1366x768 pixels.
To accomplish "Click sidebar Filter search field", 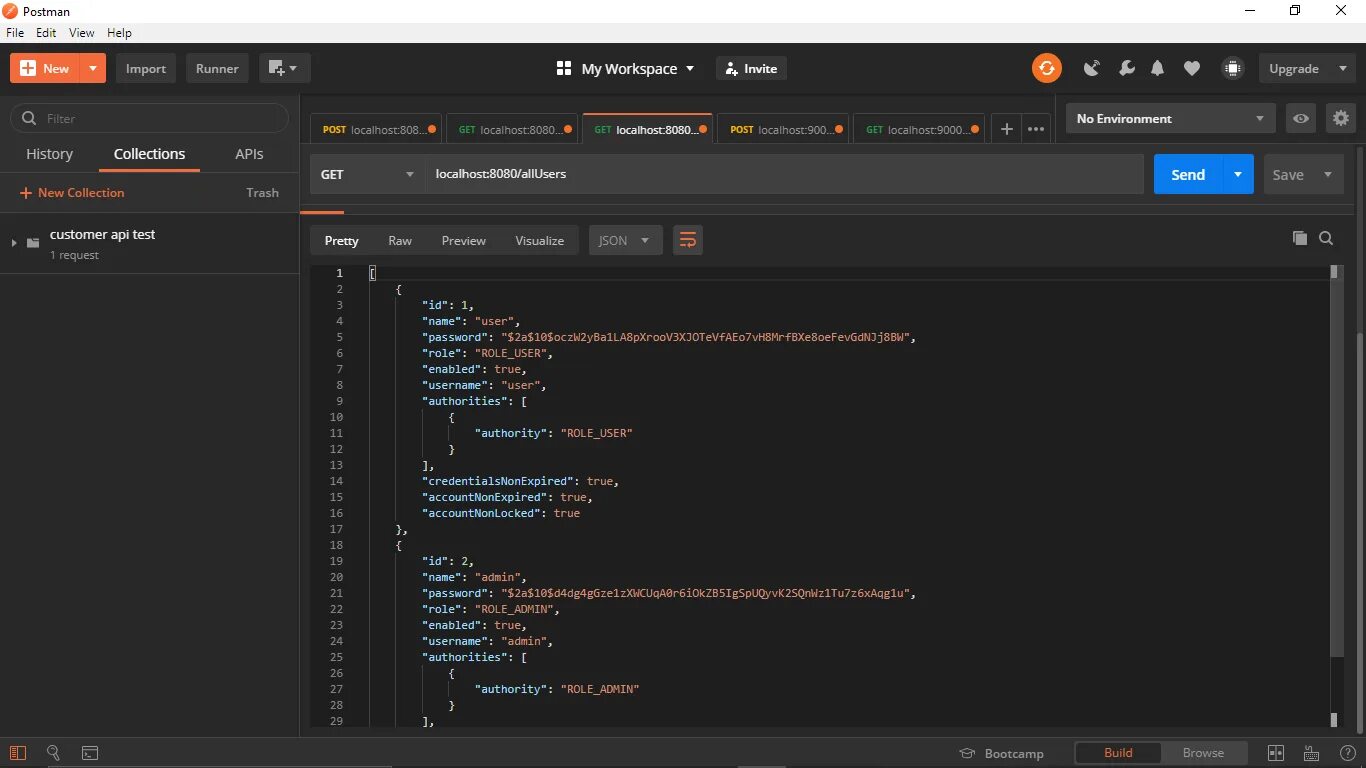I will [149, 118].
